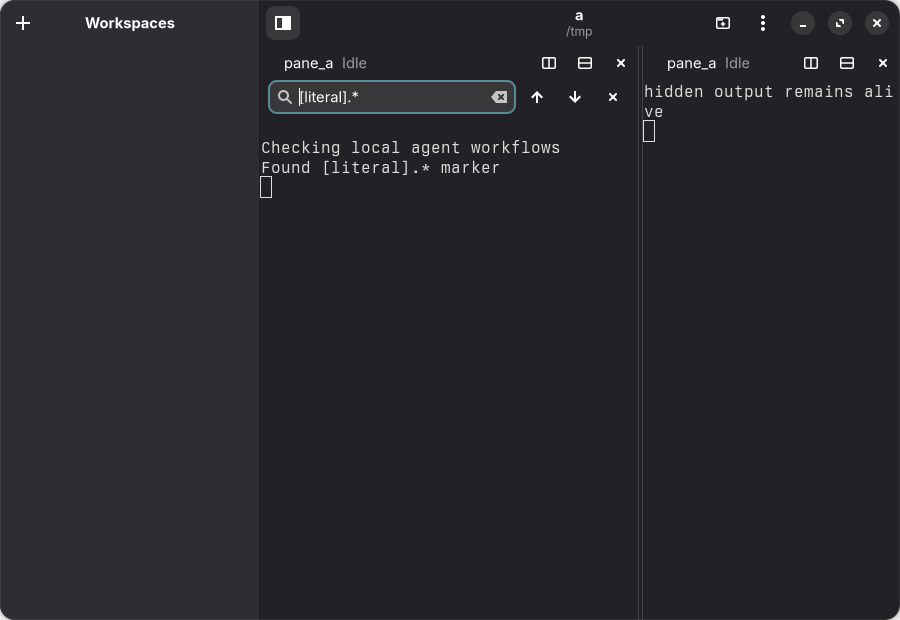Click 'hidden output remains' text in right pane
900x620 pixels.
tap(748, 92)
